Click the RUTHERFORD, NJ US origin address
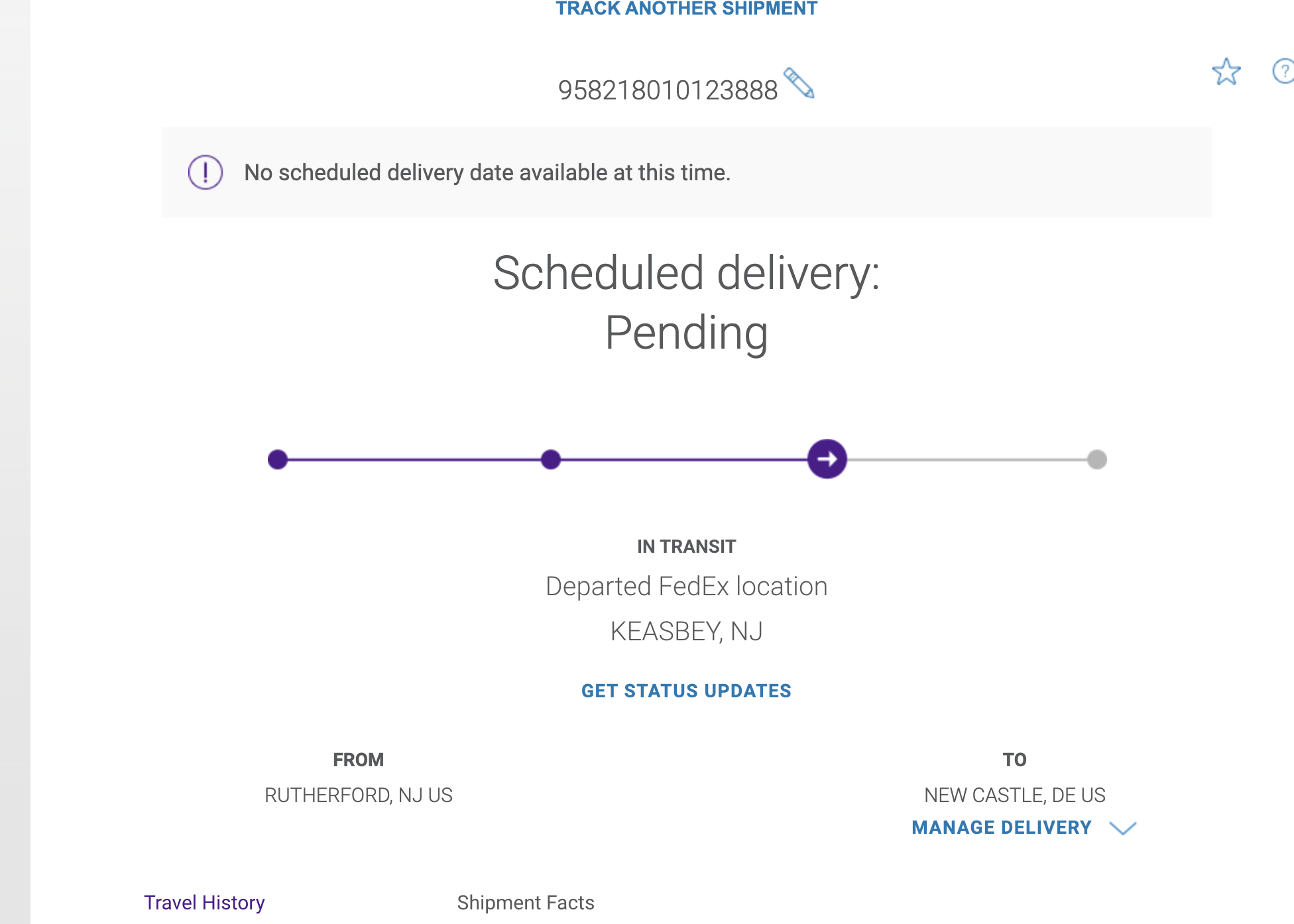The image size is (1294, 924). tap(358, 795)
